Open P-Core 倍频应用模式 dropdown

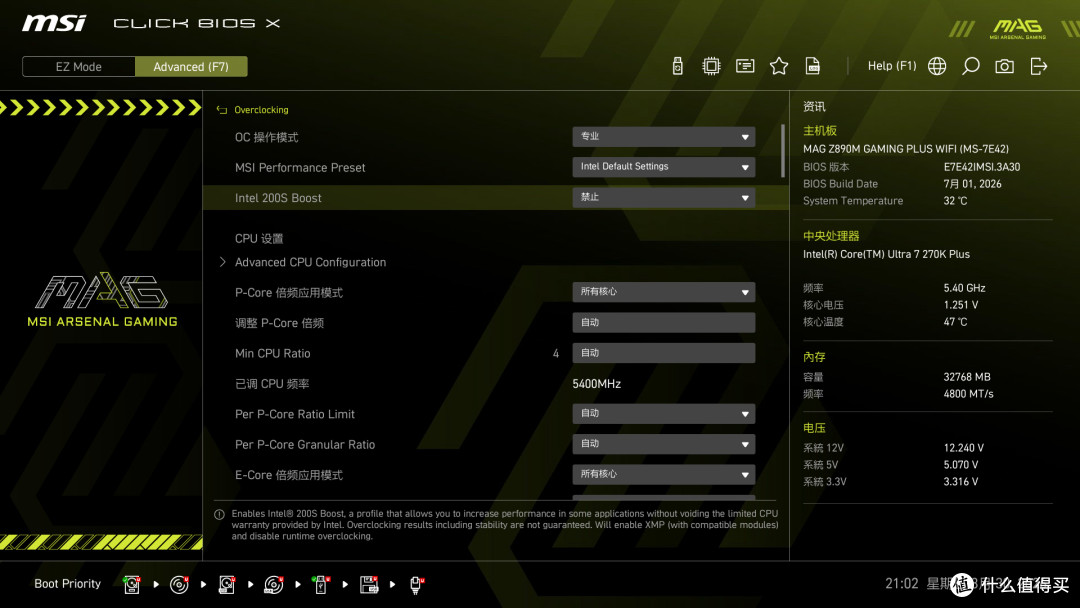point(663,292)
